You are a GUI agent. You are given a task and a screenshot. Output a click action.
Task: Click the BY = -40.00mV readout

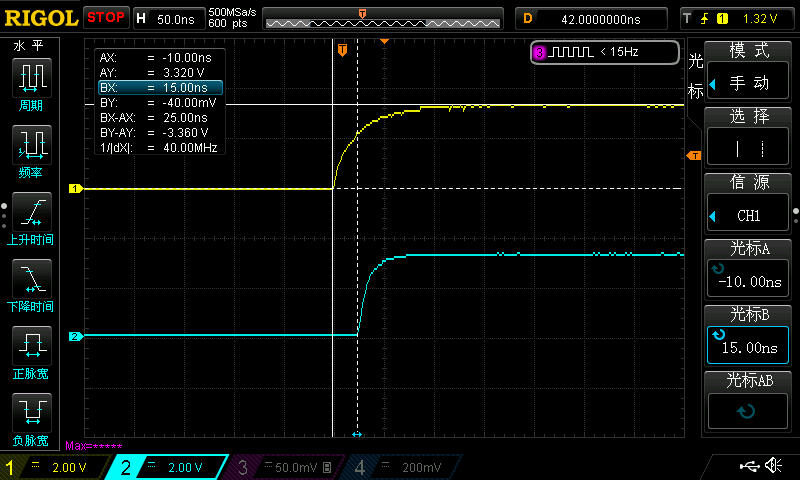coord(158,103)
